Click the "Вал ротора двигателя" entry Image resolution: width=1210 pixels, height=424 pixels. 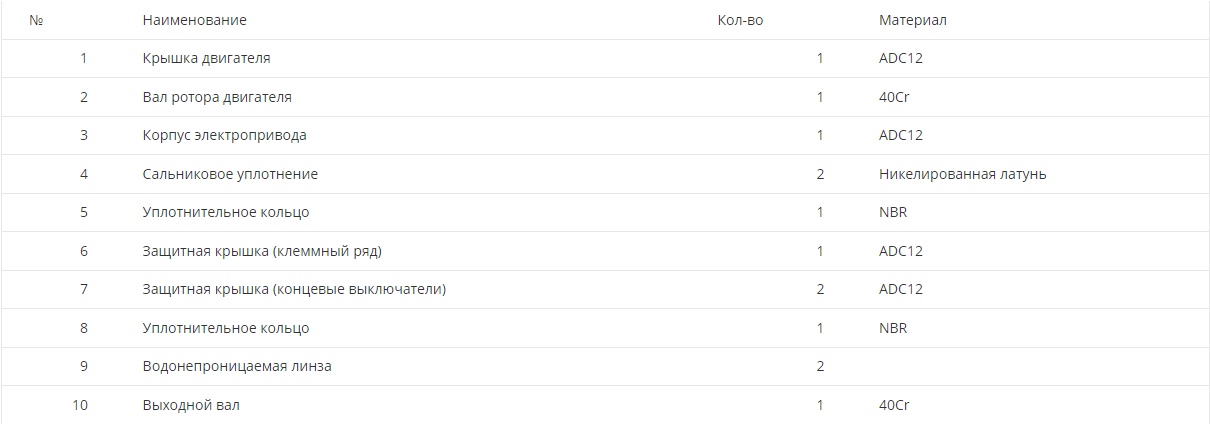click(217, 97)
